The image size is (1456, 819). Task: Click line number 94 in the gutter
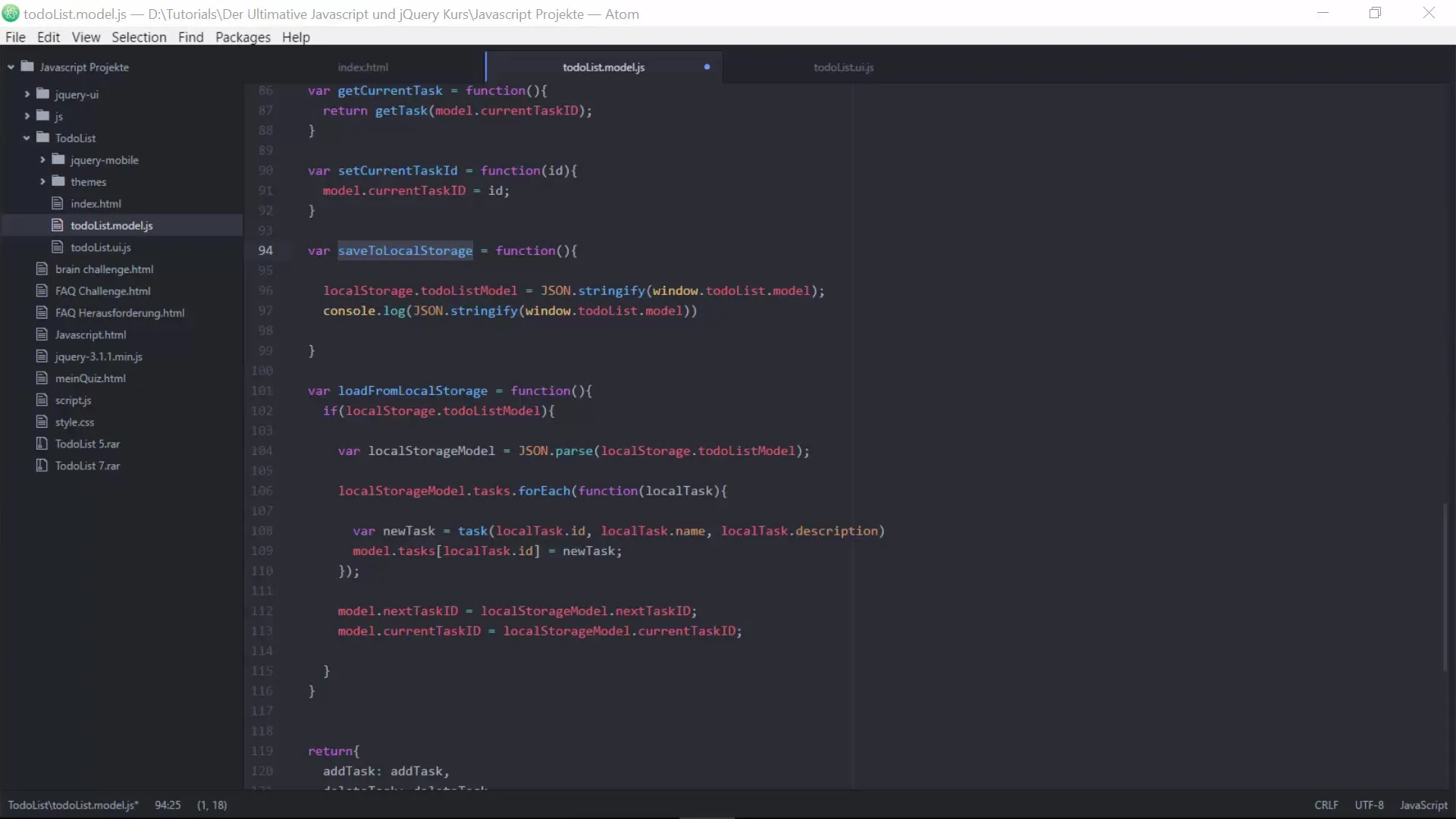265,250
